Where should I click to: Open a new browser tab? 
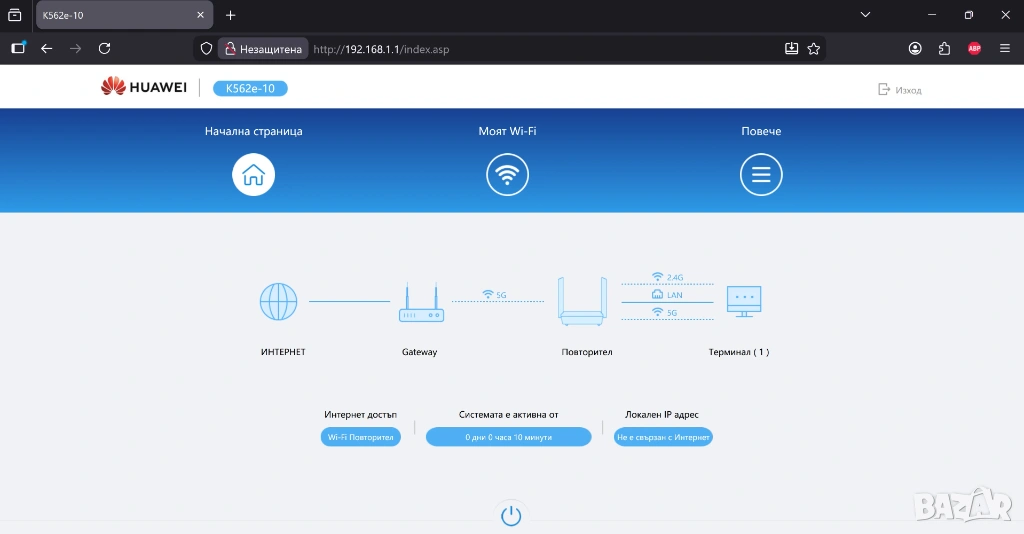(231, 15)
